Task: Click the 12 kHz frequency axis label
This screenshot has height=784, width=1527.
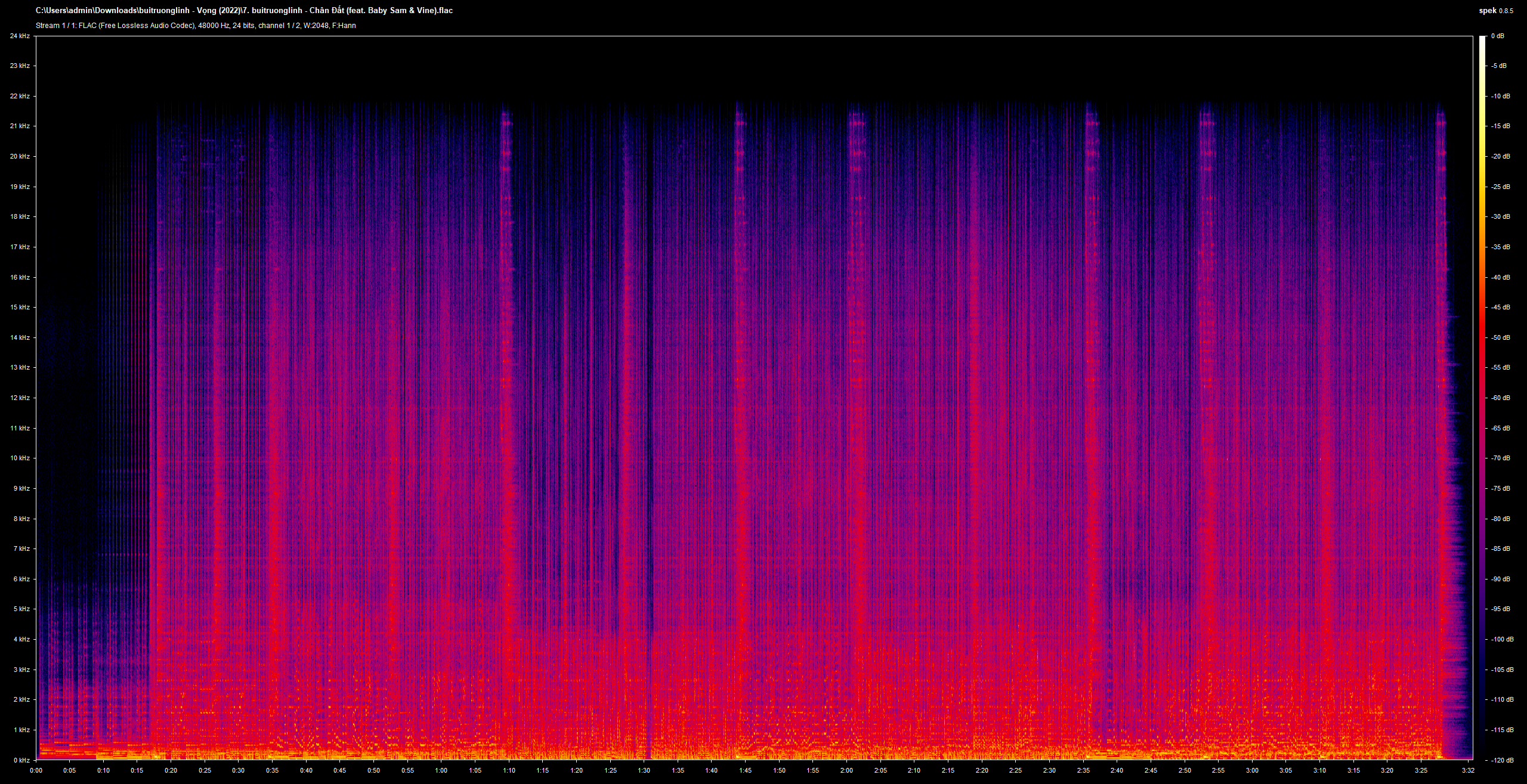Action: point(20,398)
